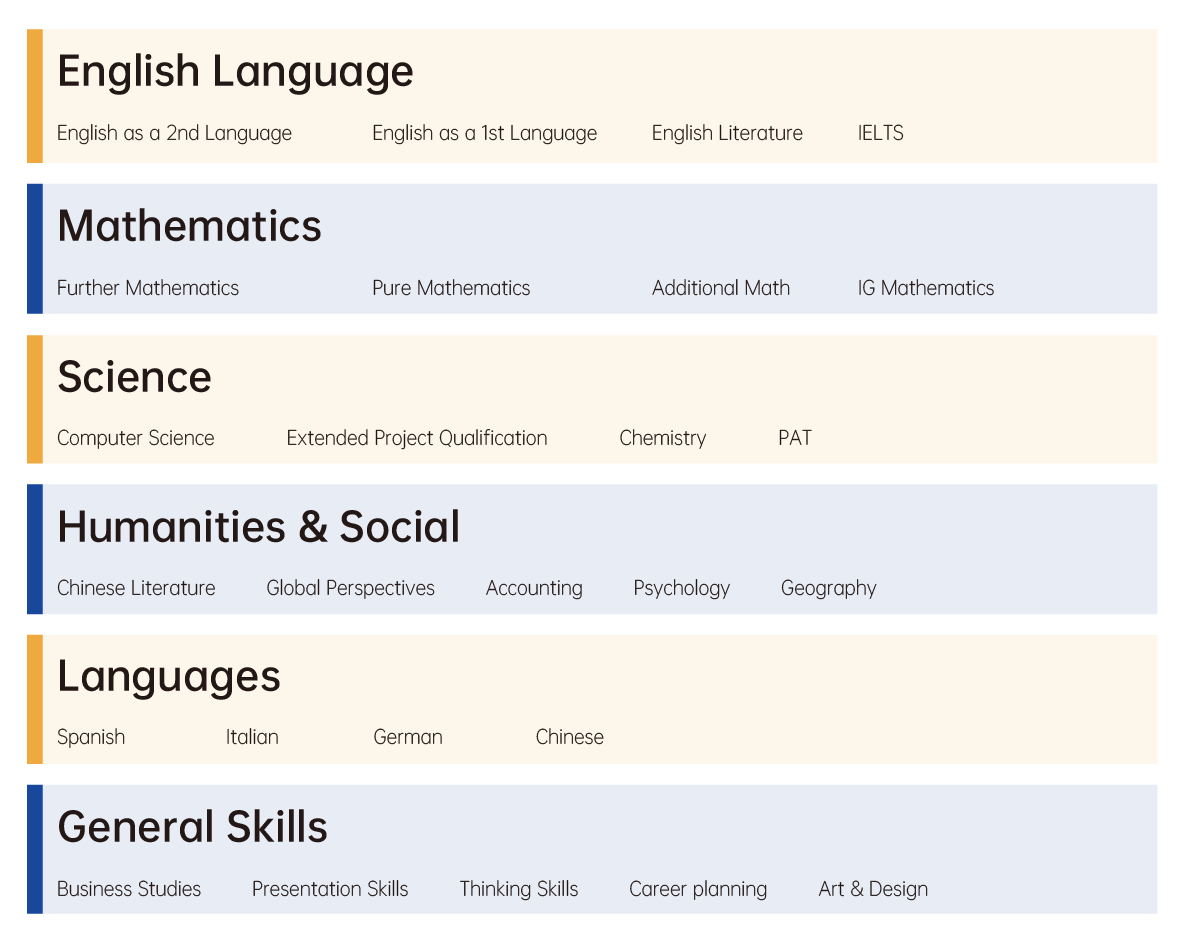Click the Chemistry subject
Image resolution: width=1182 pixels, height=942 pixels.
coord(662,438)
